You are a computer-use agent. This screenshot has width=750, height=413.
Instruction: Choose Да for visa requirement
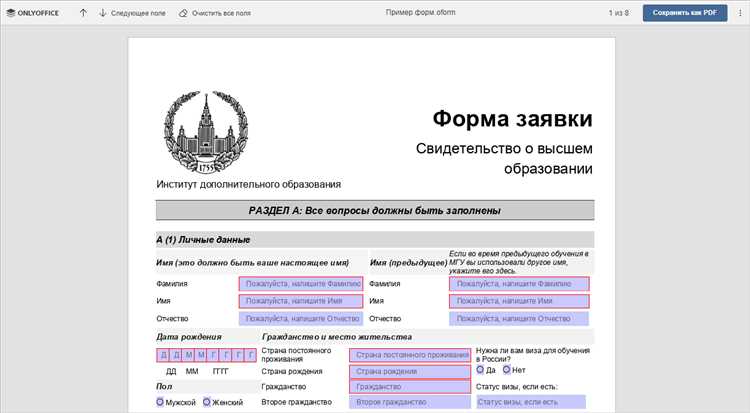coord(480,369)
